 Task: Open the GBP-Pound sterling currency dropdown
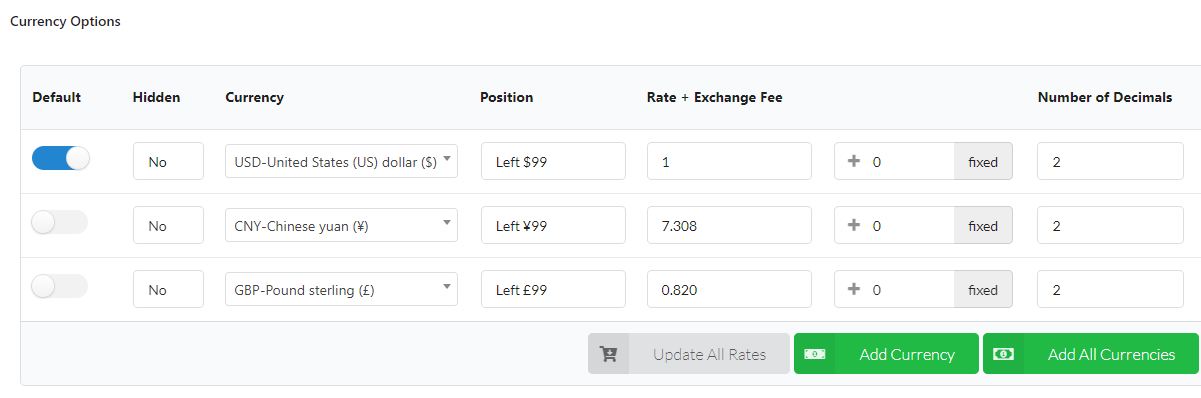click(341, 290)
